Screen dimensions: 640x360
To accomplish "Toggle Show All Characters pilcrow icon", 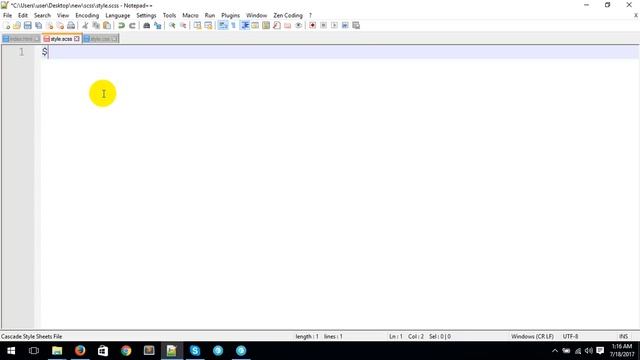I will click(233, 25).
